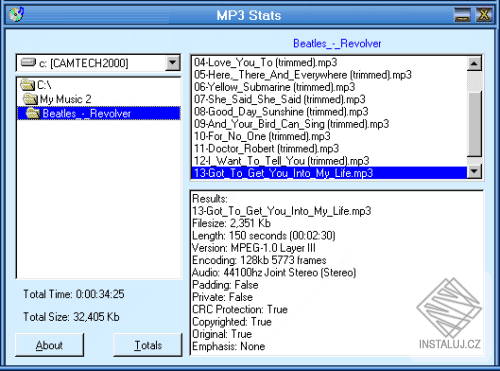The width and height of the screenshot is (500, 371).
Task: Click the Beatles_-_Revolver open folder icon
Action: click(x=33, y=113)
